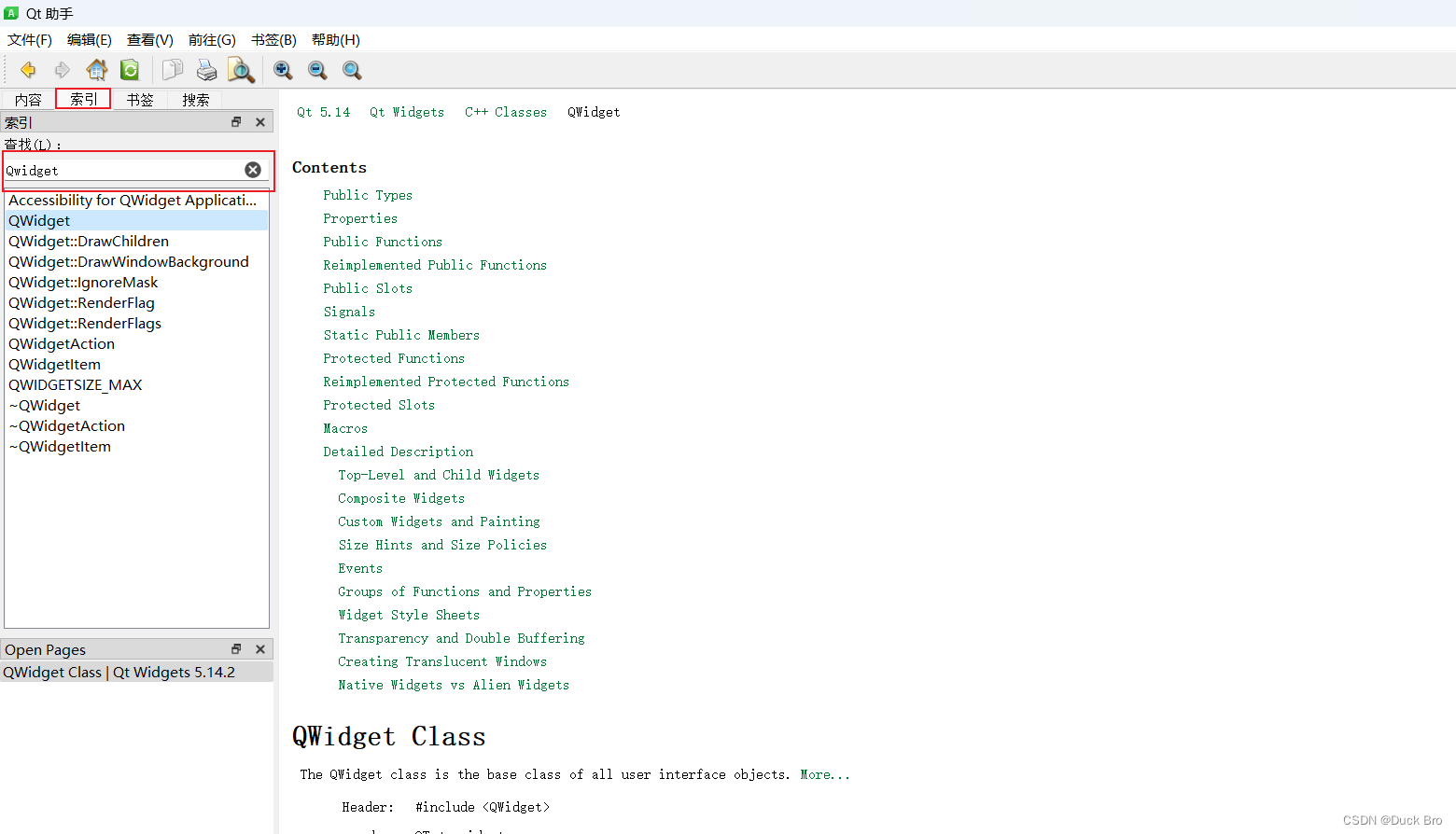Open the Home page icon
The image size is (1456, 834).
pyautogui.click(x=97, y=70)
